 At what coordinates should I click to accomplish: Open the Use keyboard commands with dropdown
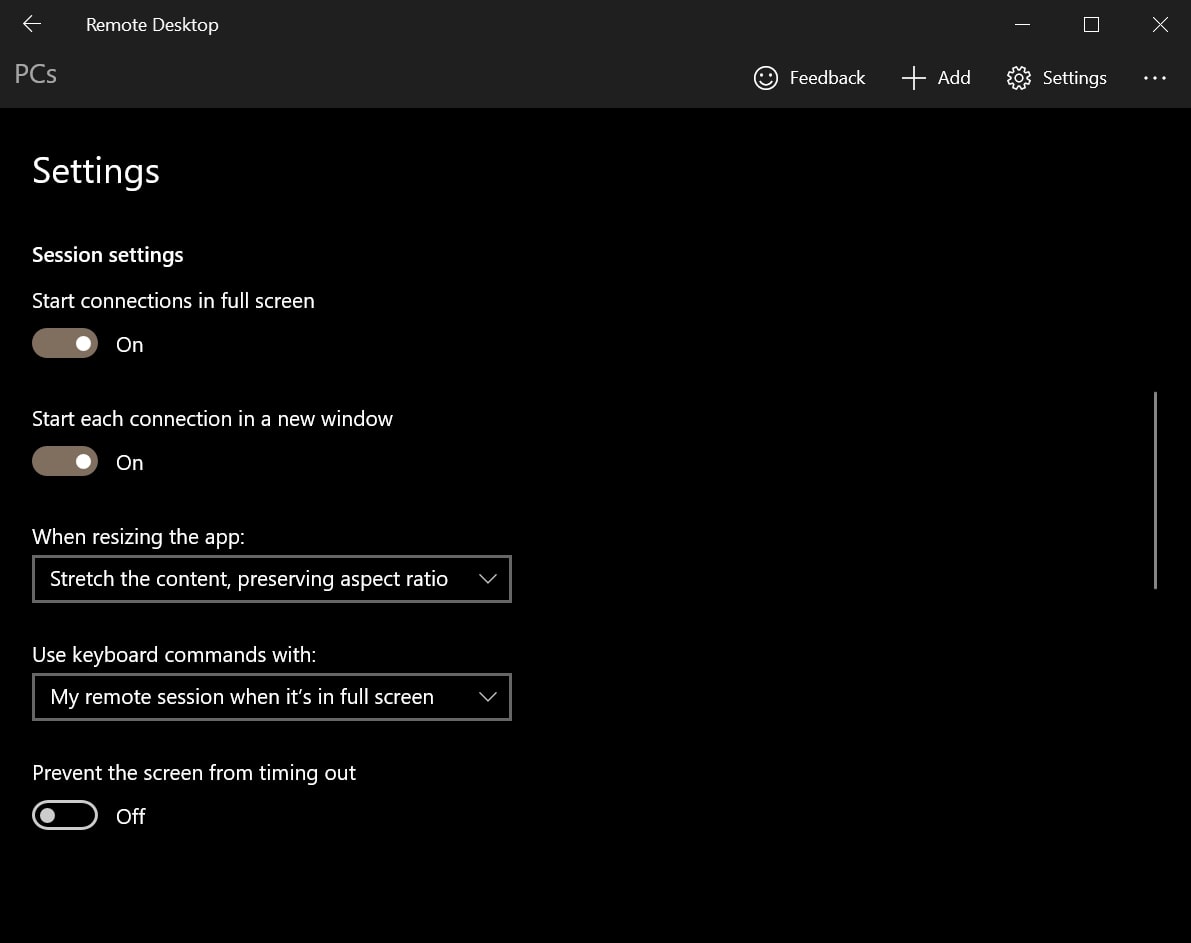coord(272,697)
